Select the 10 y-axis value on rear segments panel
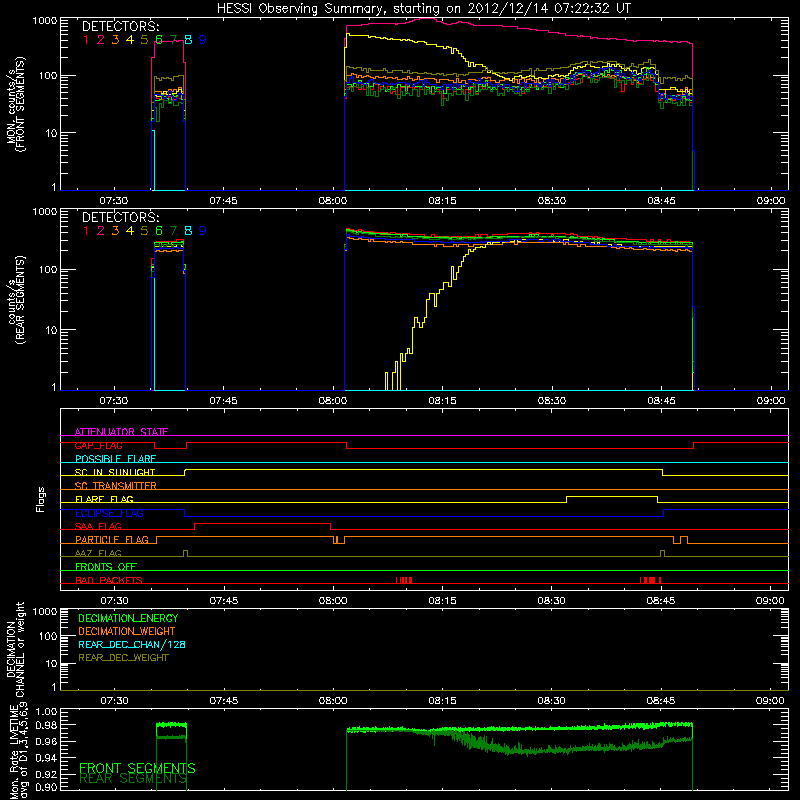This screenshot has width=800, height=800. pos(51,330)
